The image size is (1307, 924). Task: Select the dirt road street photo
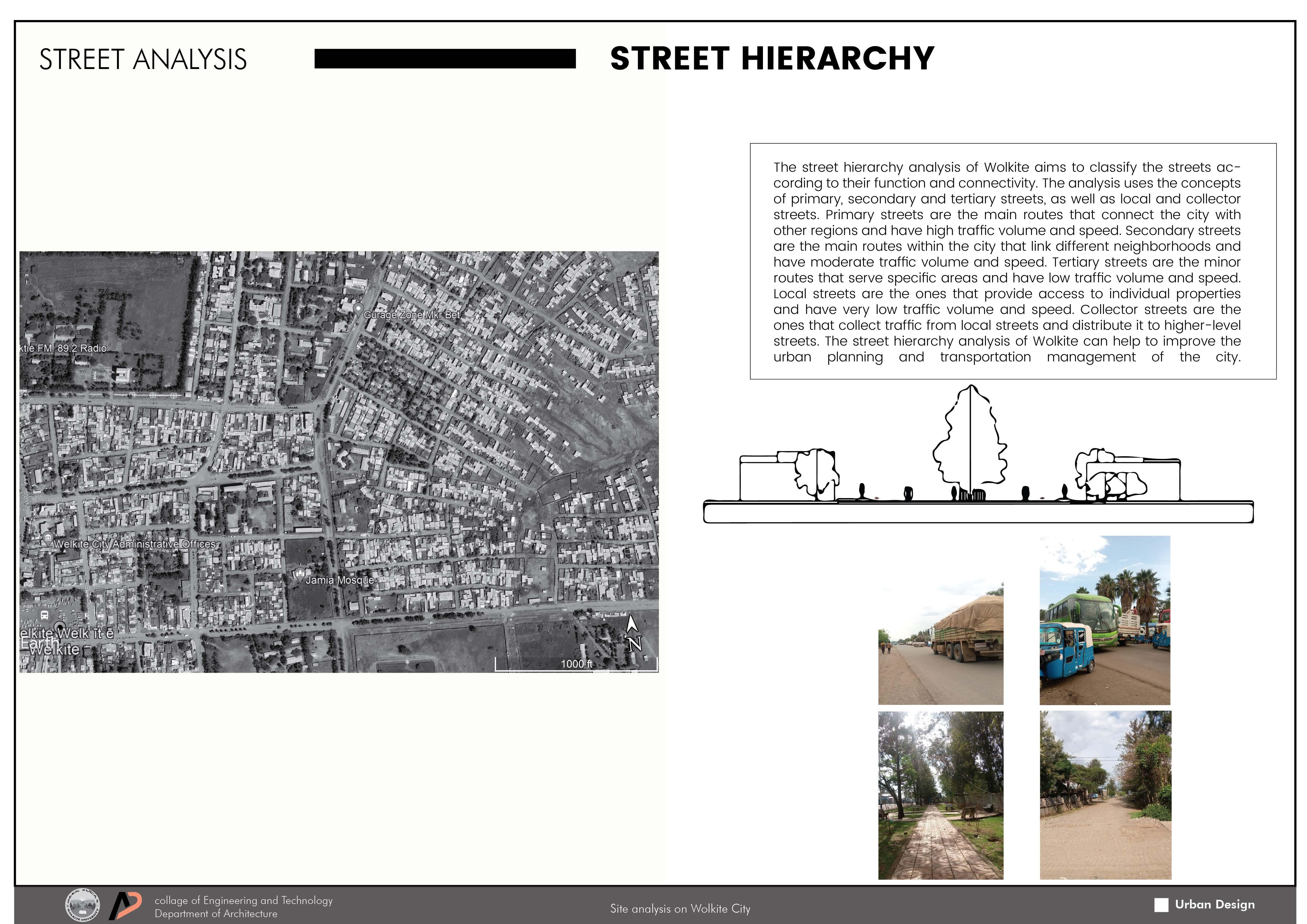(x=1105, y=795)
